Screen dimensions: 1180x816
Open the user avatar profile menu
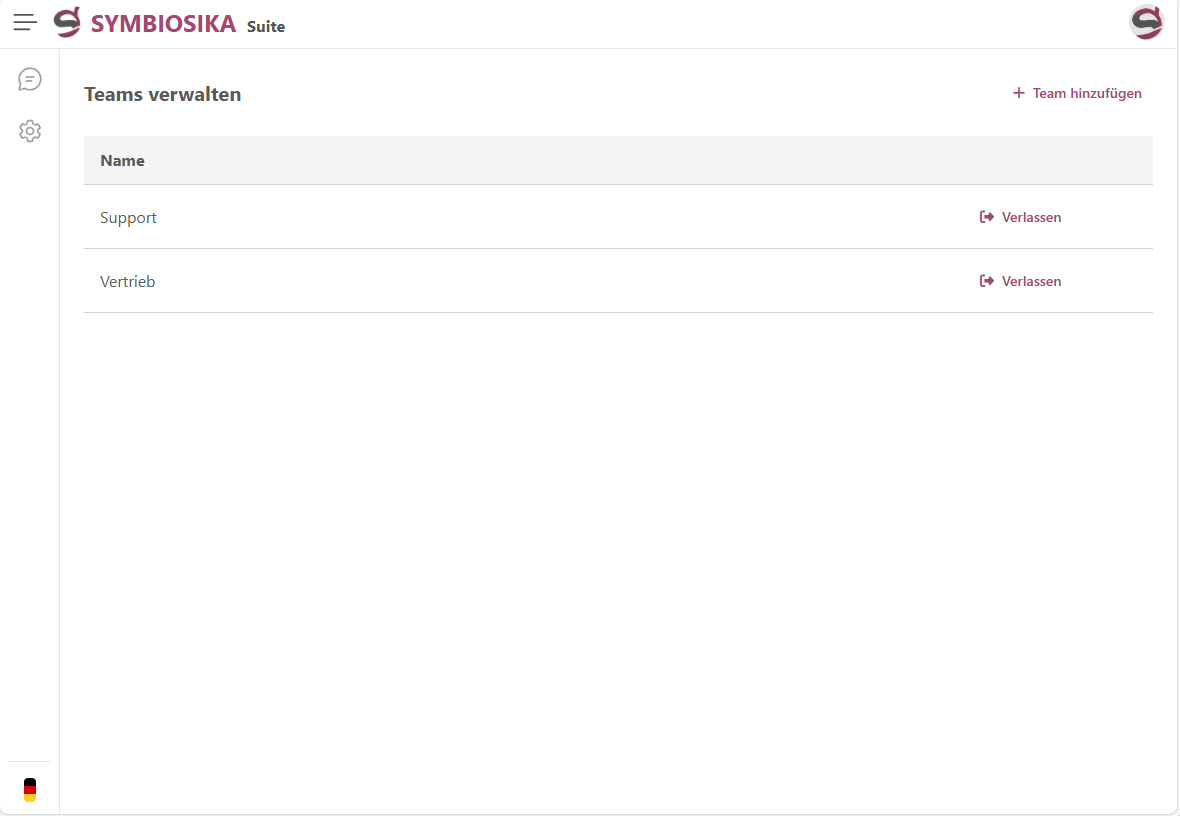[x=1146, y=22]
